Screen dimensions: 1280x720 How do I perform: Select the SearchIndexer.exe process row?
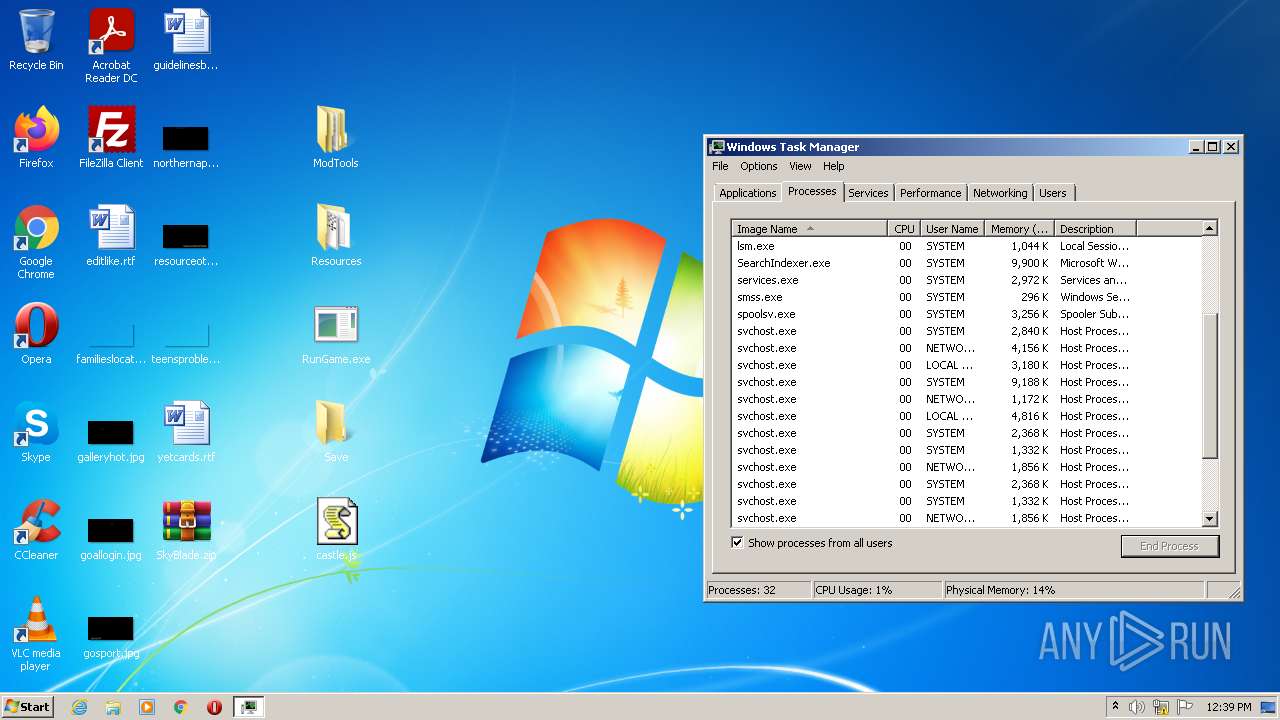tap(966, 263)
